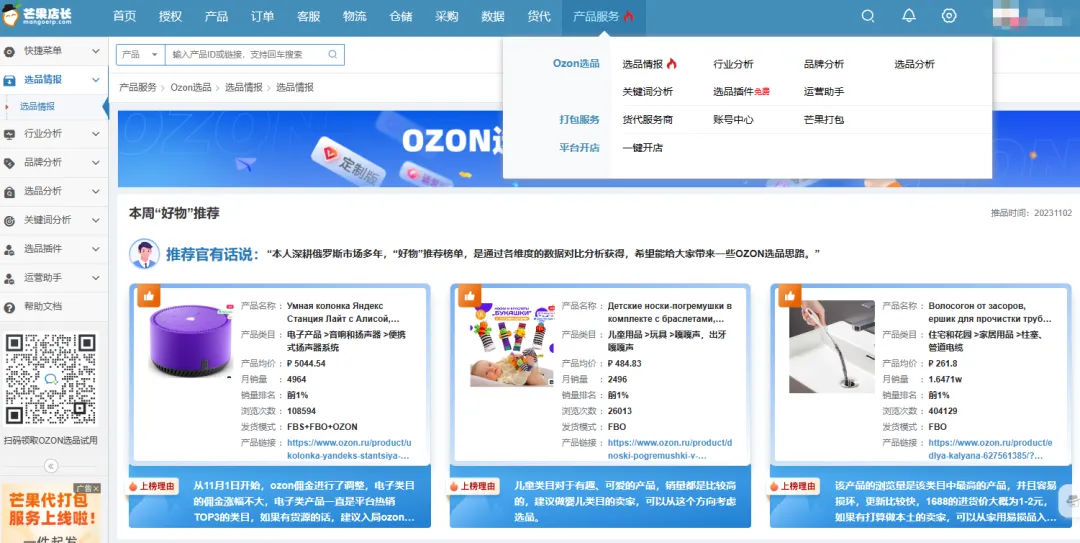Viewport: 1080px width, 543px height.
Task: Open the 产品服务 top menu
Action: tap(603, 17)
